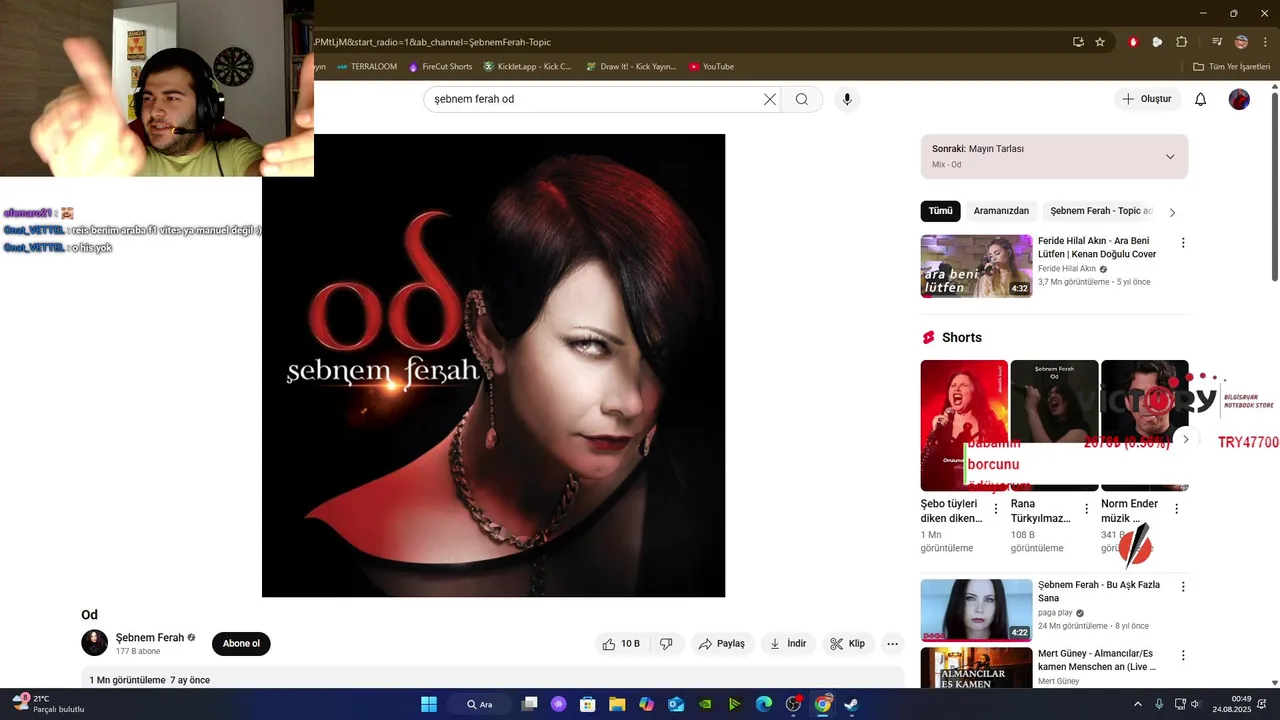Image resolution: width=1280 pixels, height=720 pixels.
Task: Bookmark this page with the star icon
Action: [1100, 42]
